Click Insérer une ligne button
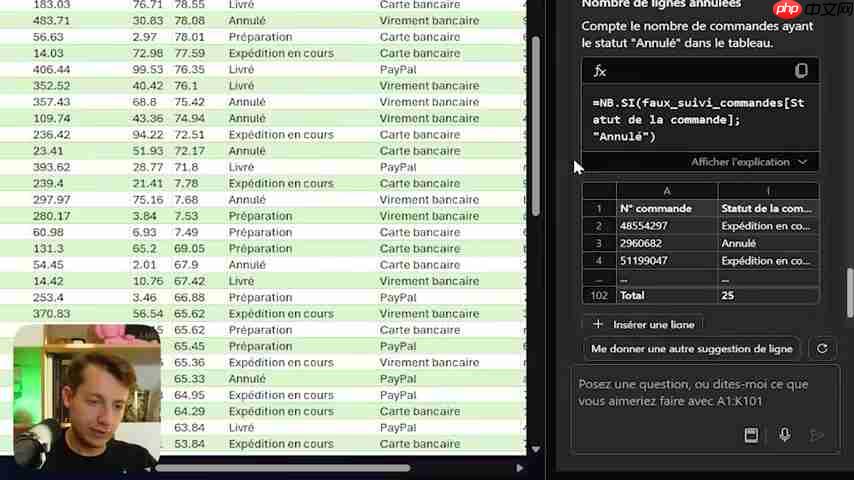Viewport: 854px width, 480px height. click(x=643, y=324)
